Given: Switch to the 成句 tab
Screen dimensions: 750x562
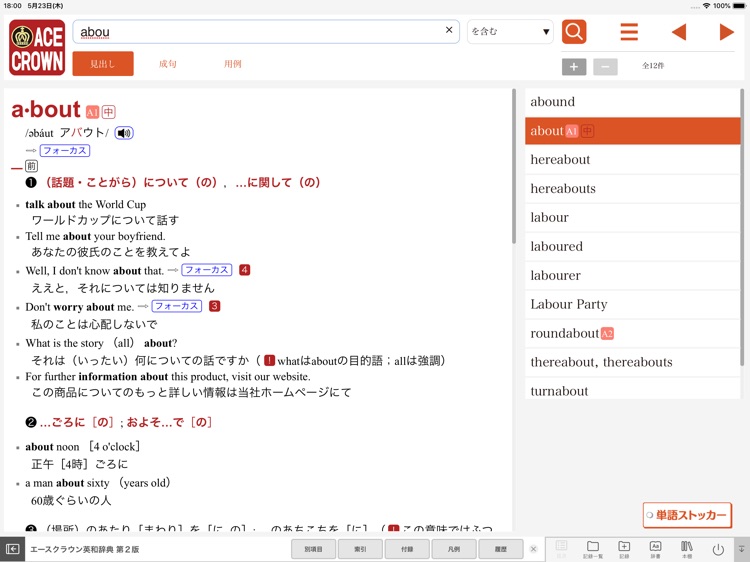Looking at the screenshot, I should click(167, 64).
